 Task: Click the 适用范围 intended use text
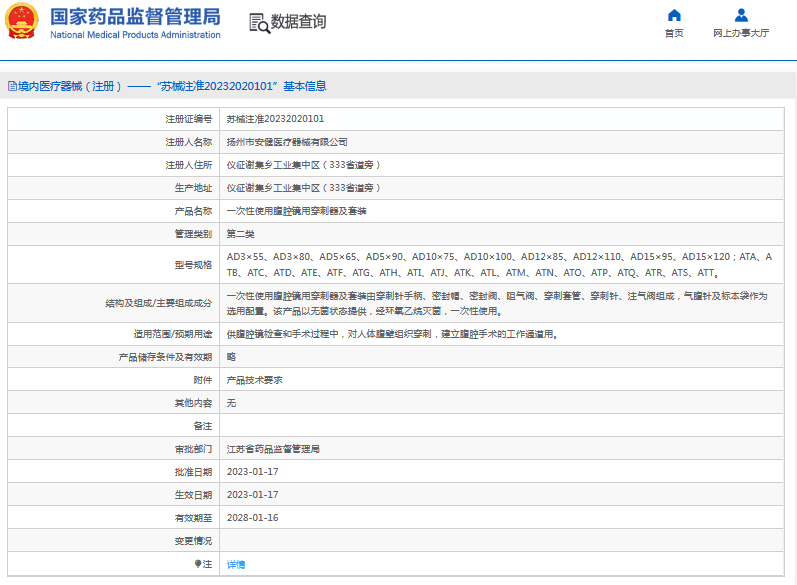392,334
